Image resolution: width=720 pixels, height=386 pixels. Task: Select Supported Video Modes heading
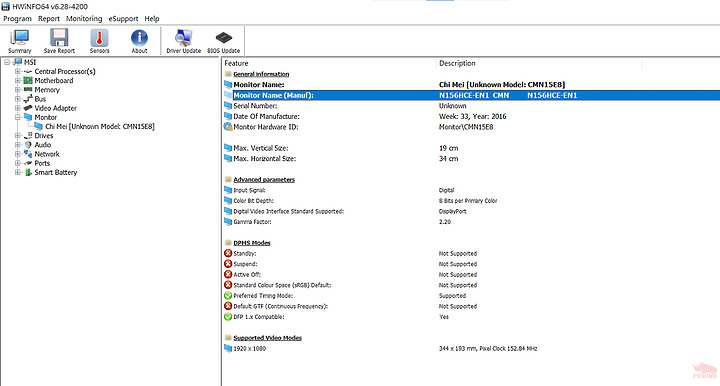(267, 338)
